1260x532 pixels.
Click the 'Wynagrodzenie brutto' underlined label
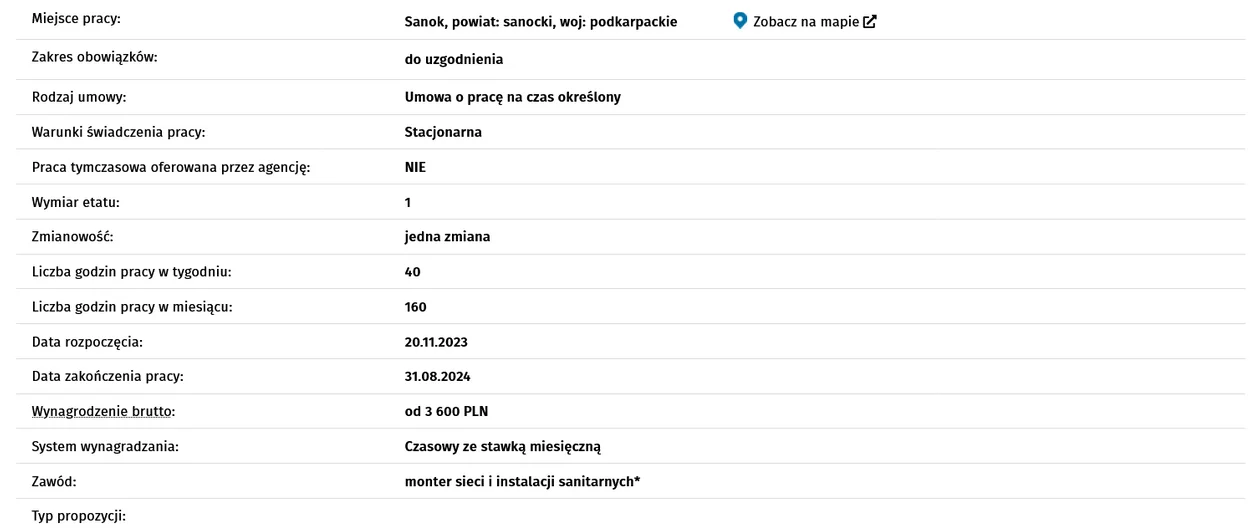click(x=111, y=412)
